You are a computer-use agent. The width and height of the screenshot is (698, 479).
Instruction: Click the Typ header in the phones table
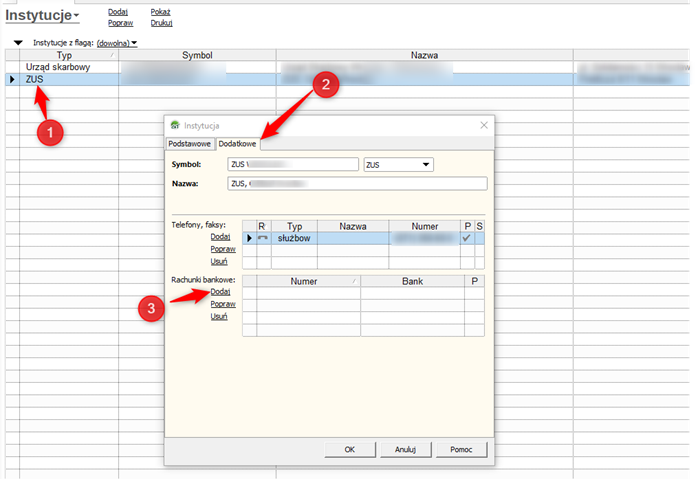(x=294, y=226)
